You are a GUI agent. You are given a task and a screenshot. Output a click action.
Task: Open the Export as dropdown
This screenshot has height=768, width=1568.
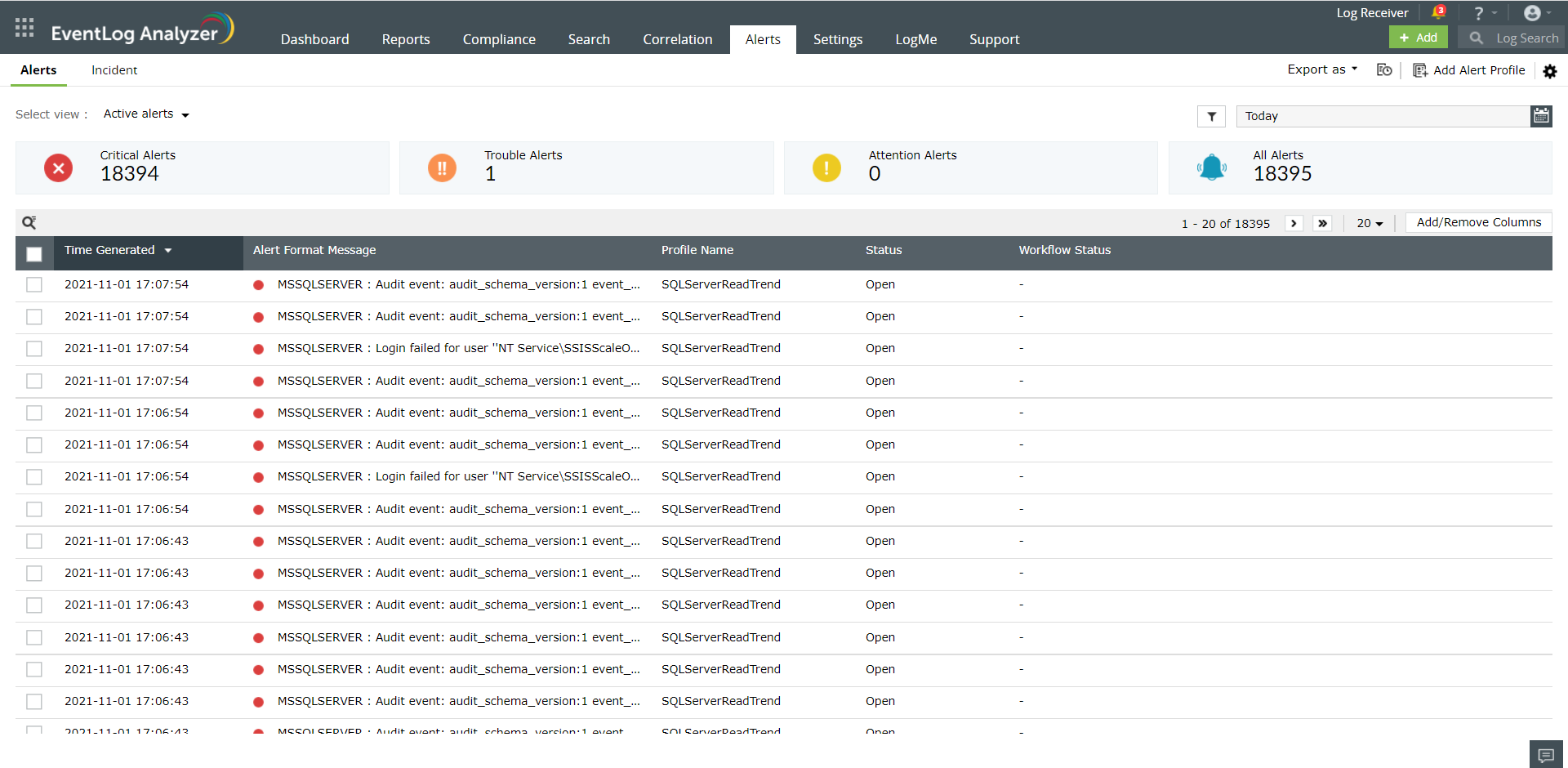(1322, 69)
